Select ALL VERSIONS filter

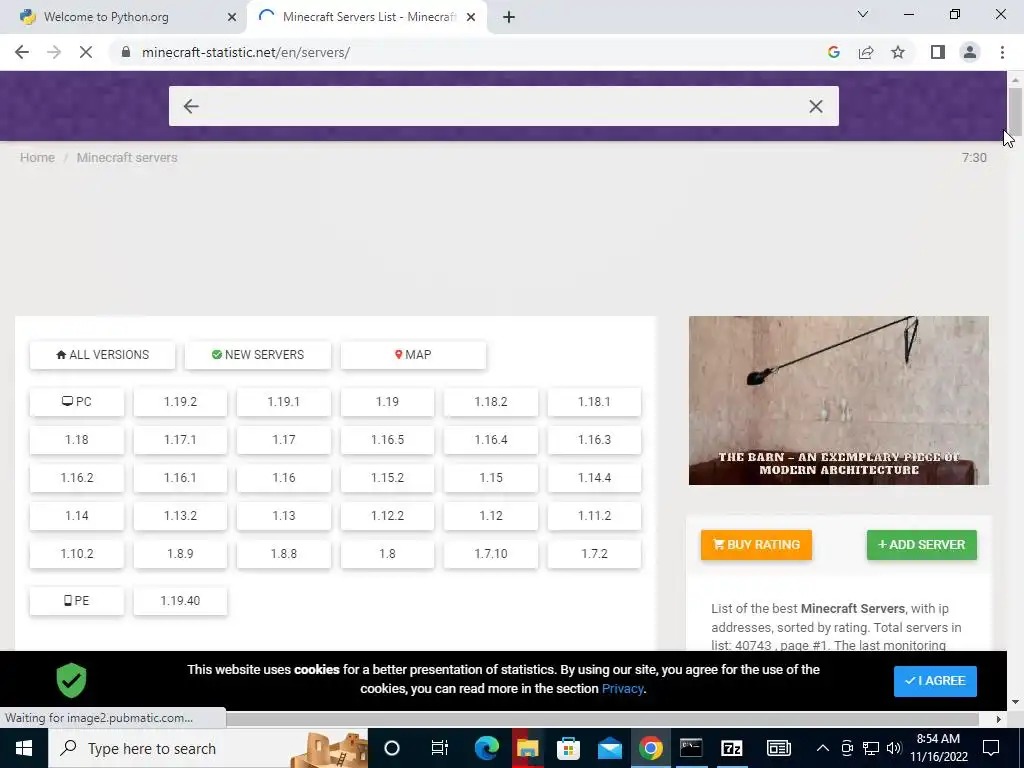(103, 355)
